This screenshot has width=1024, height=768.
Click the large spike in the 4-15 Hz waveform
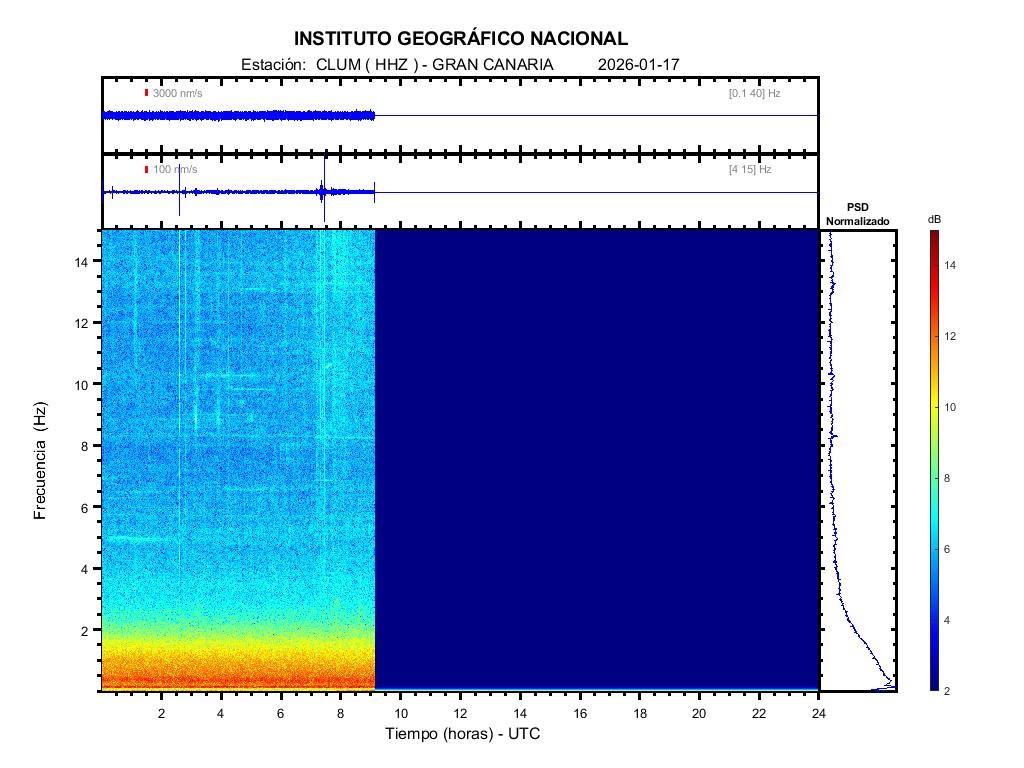322,192
